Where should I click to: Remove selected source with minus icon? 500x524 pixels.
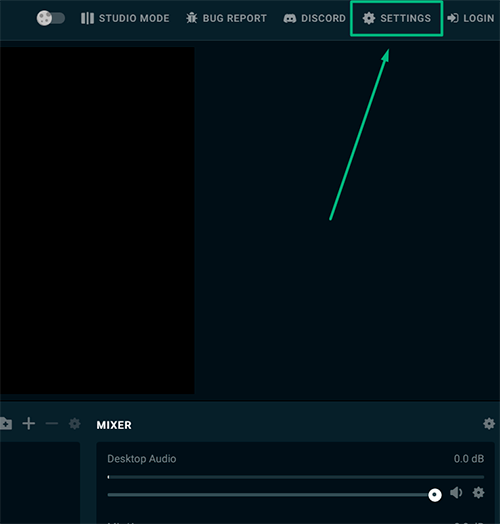52,424
